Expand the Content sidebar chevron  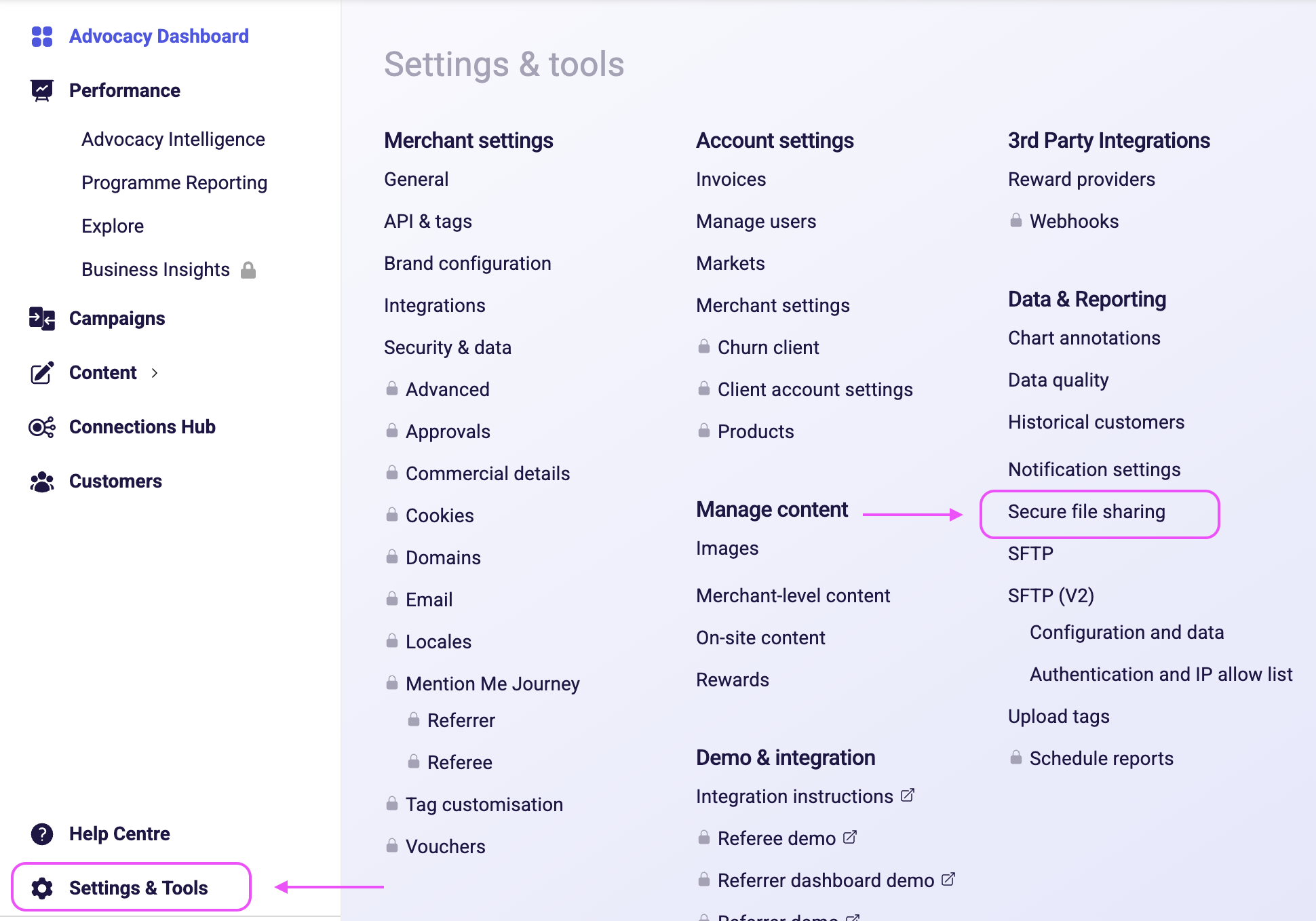pyautogui.click(x=155, y=373)
